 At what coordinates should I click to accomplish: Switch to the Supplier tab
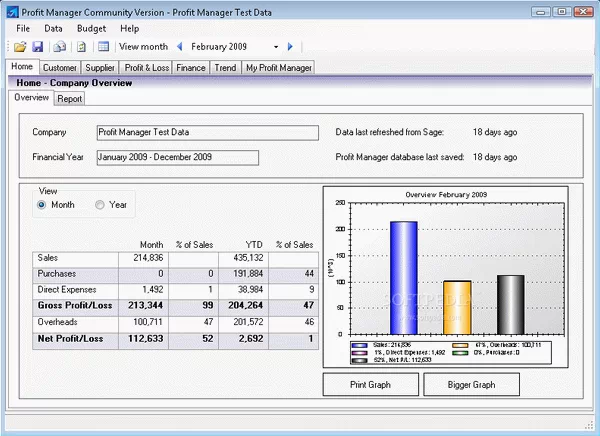coord(100,68)
